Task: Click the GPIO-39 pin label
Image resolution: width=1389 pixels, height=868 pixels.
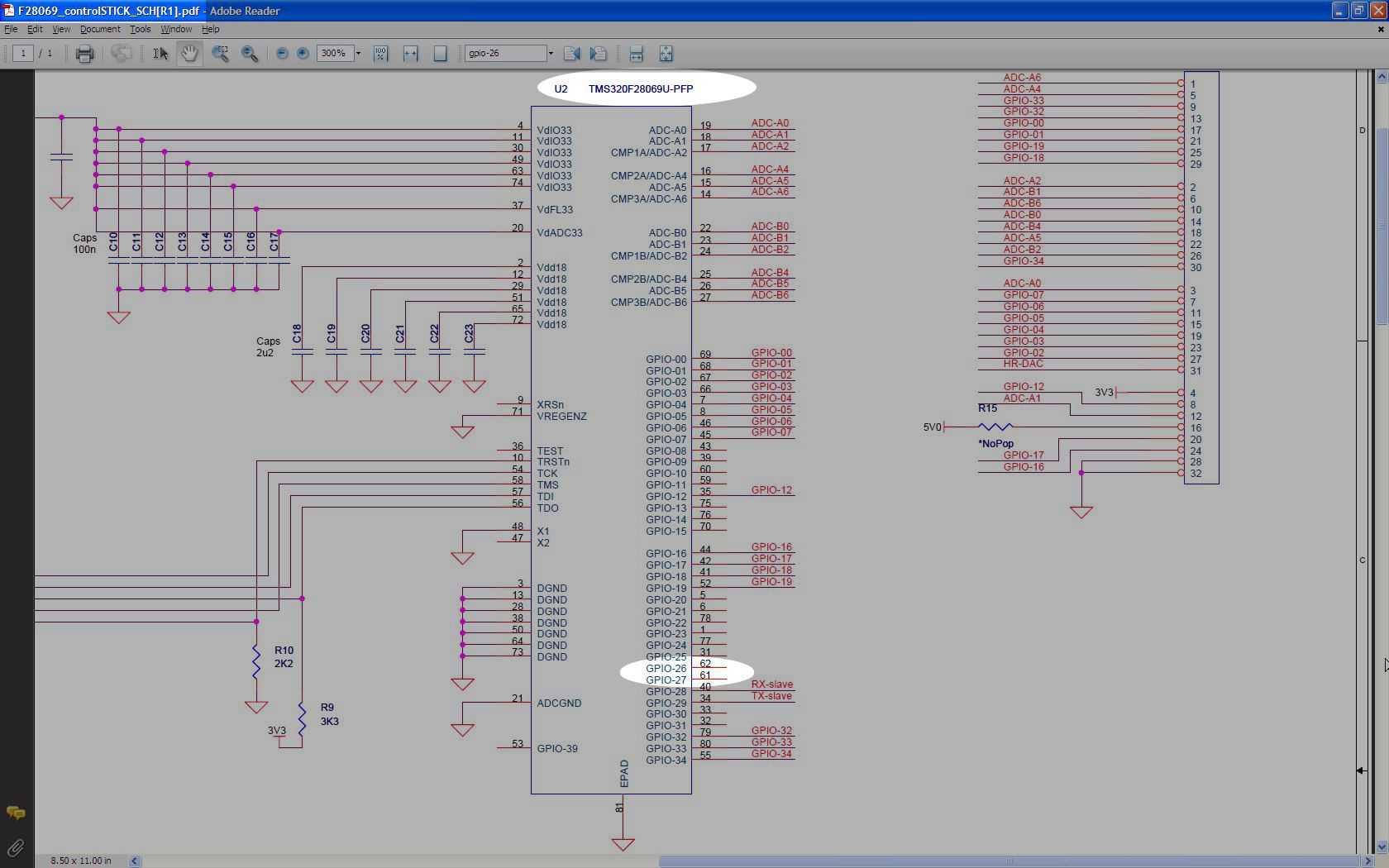Action: coord(557,749)
